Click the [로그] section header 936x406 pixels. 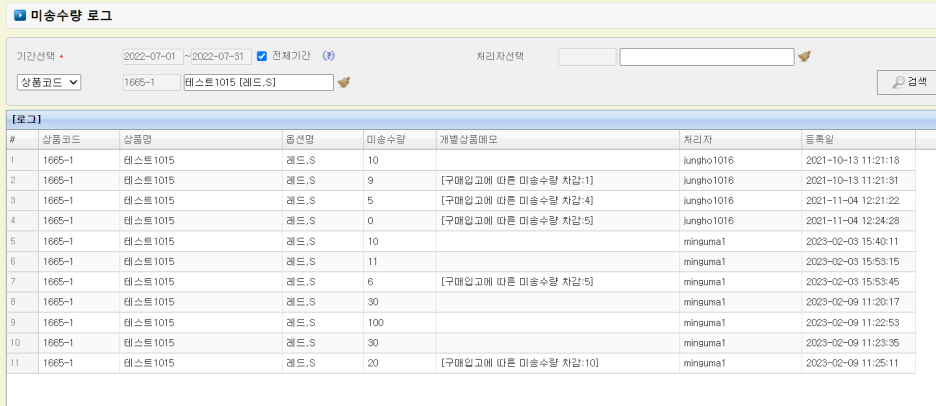pyautogui.click(x=26, y=119)
